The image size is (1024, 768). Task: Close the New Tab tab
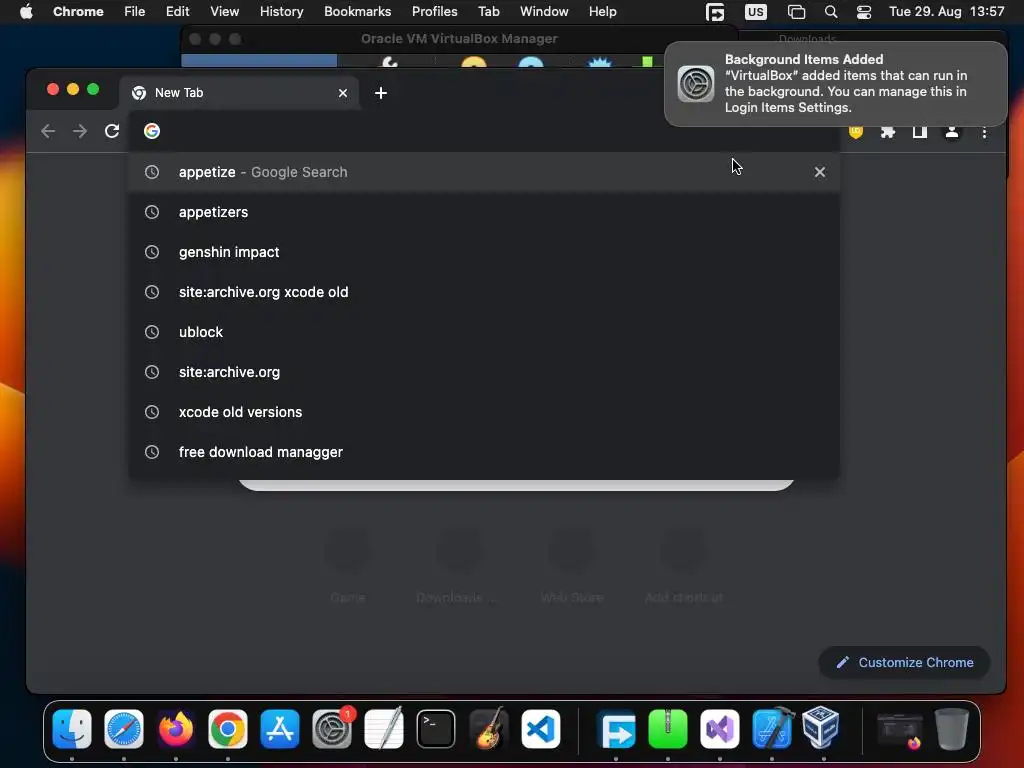click(x=343, y=93)
